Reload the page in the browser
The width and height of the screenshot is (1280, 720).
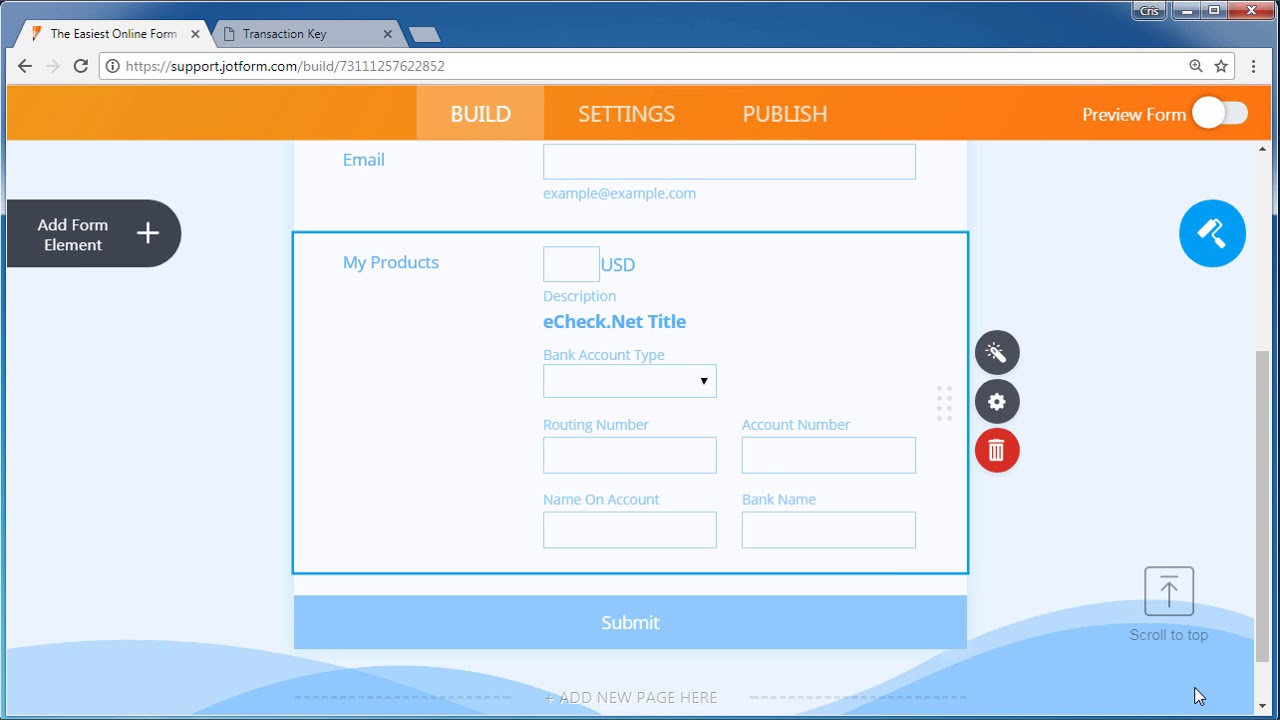point(80,66)
